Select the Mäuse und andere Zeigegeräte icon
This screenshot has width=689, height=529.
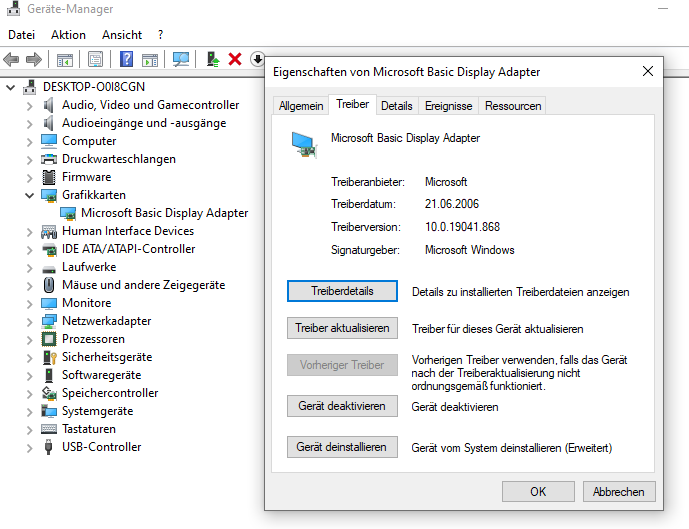coord(49,285)
